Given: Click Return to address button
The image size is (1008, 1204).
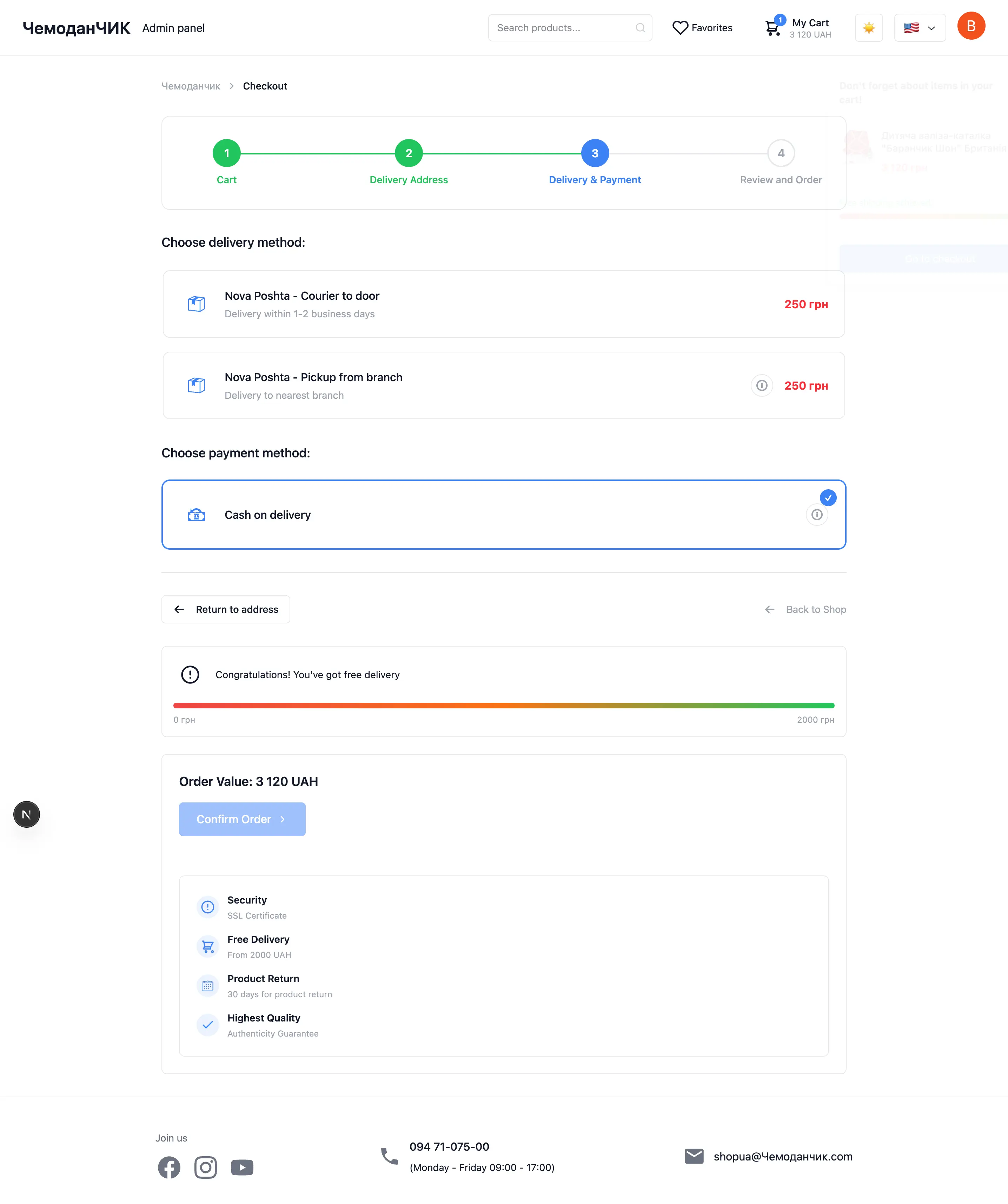Looking at the screenshot, I should (x=226, y=609).
